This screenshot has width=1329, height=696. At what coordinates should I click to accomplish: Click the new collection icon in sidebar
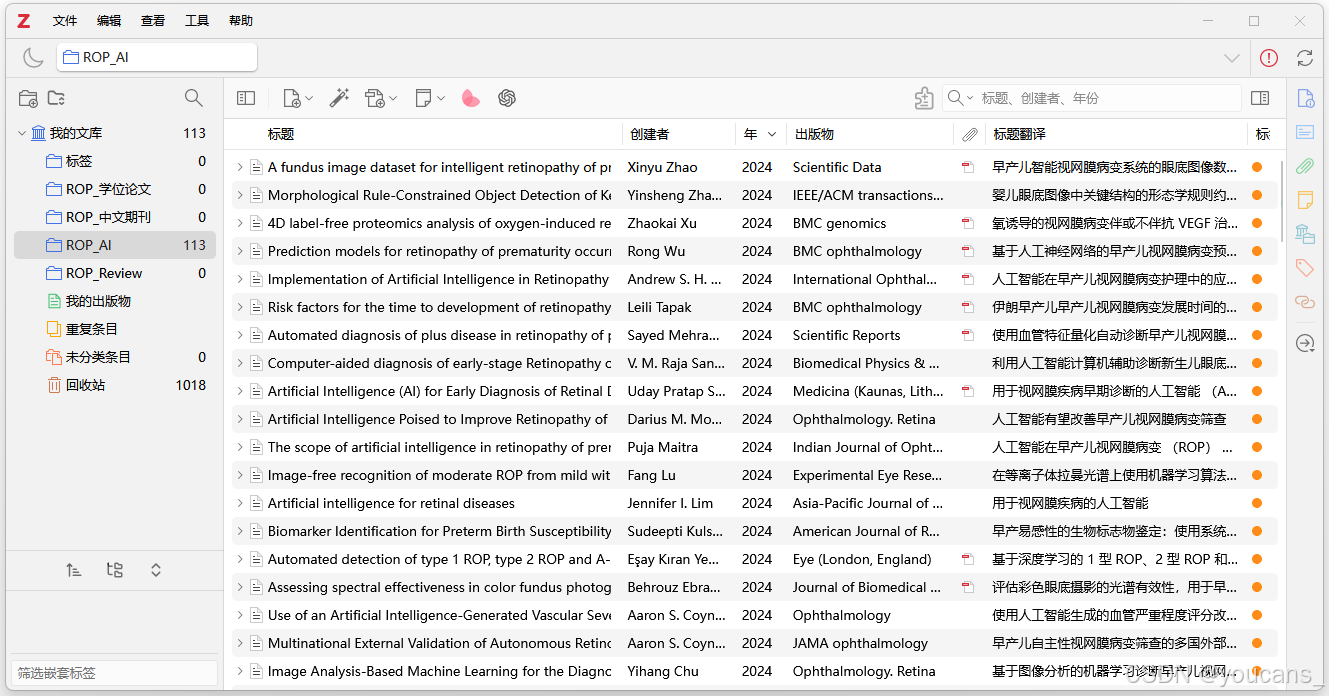28,98
